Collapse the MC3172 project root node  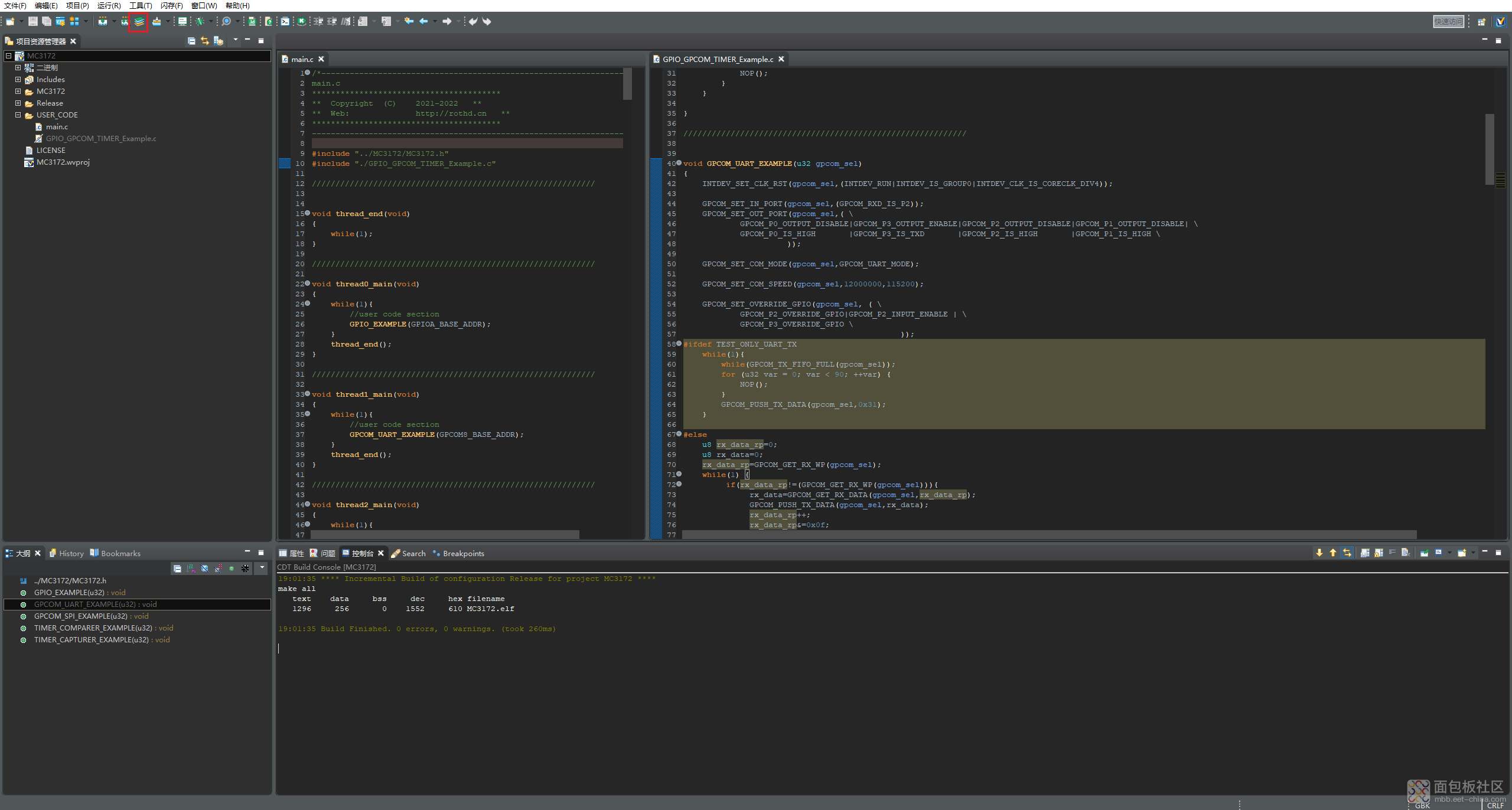point(8,55)
